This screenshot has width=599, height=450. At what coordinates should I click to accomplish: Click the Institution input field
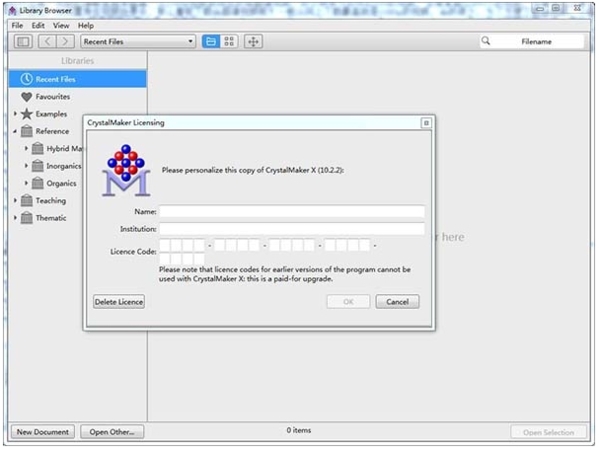pyautogui.click(x=292, y=229)
